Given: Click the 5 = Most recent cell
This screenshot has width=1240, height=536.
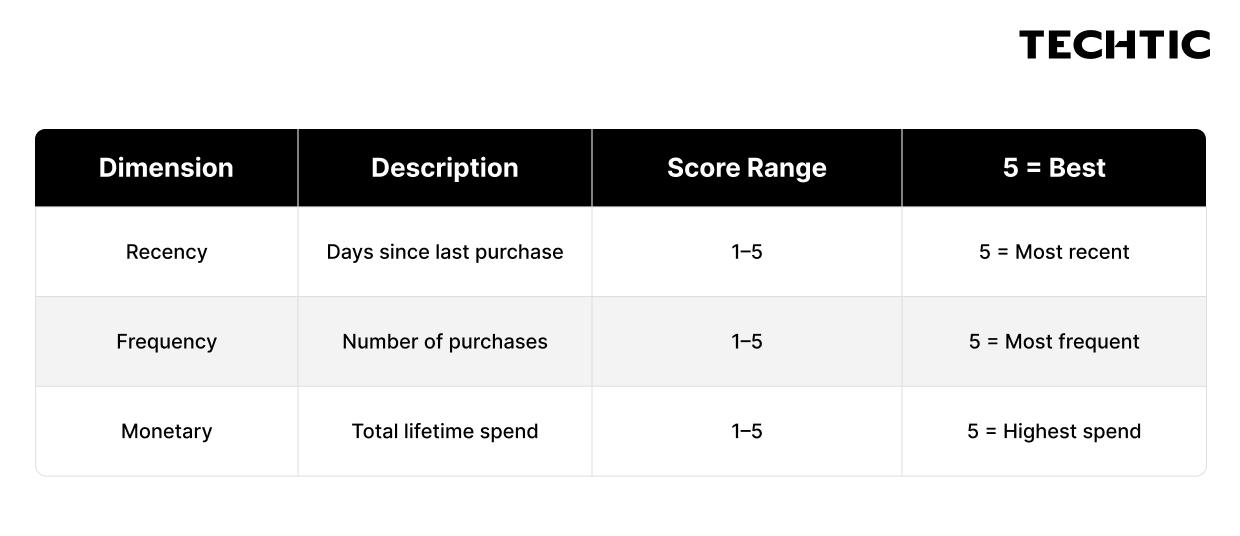Looking at the screenshot, I should [x=1054, y=252].
